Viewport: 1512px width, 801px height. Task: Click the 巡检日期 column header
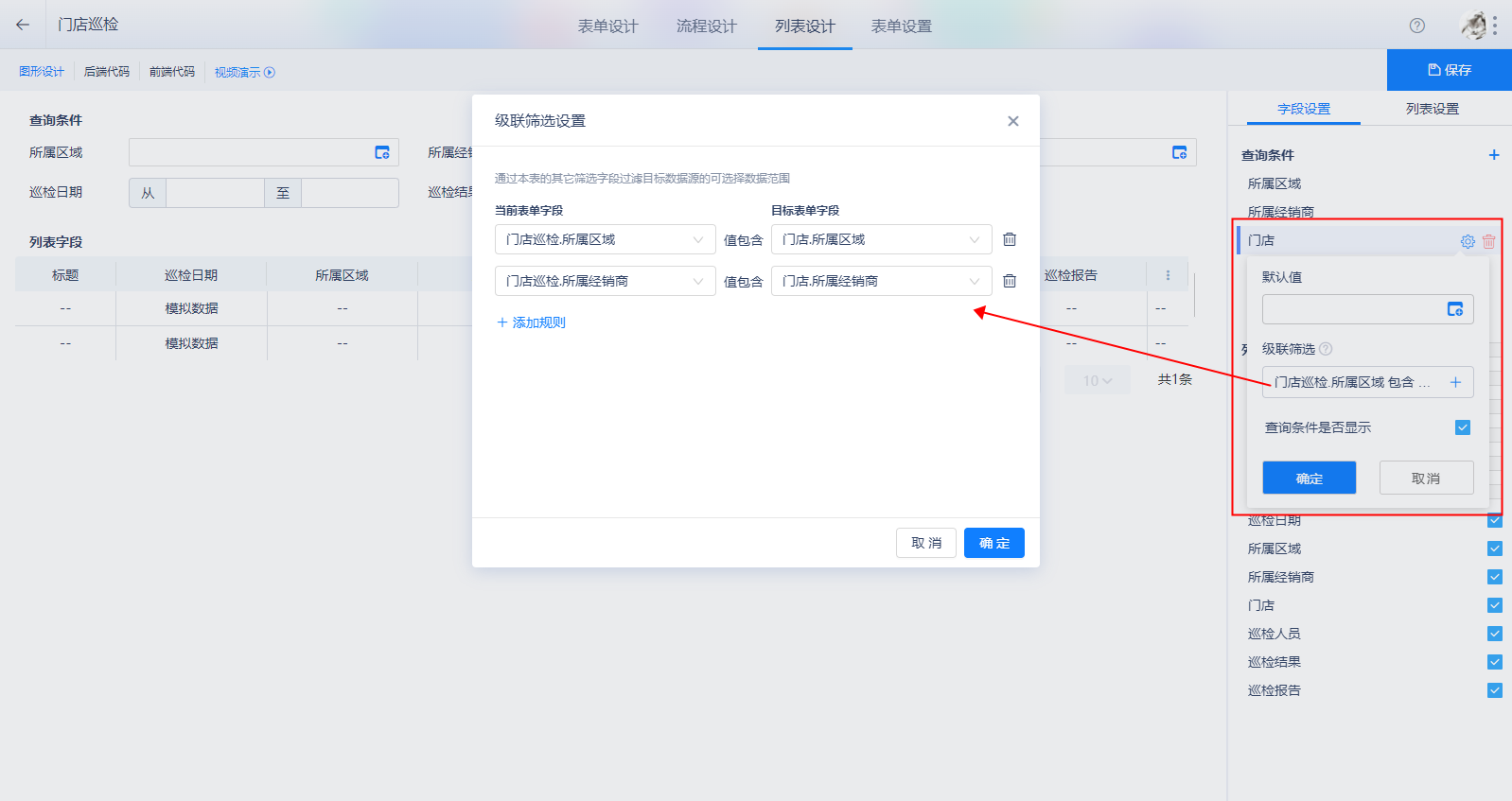pos(191,275)
